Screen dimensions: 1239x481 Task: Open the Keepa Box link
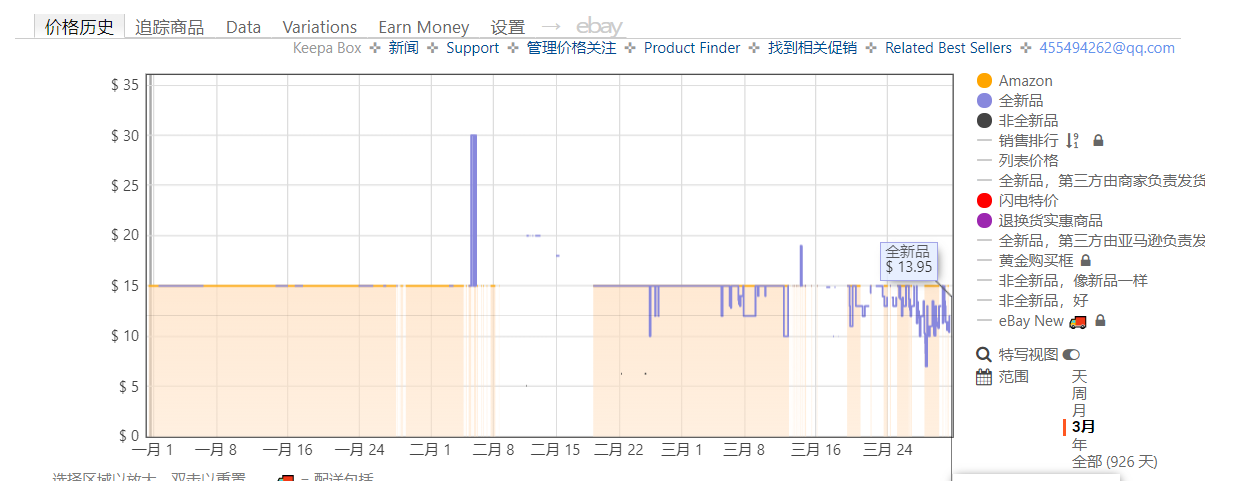[327, 48]
